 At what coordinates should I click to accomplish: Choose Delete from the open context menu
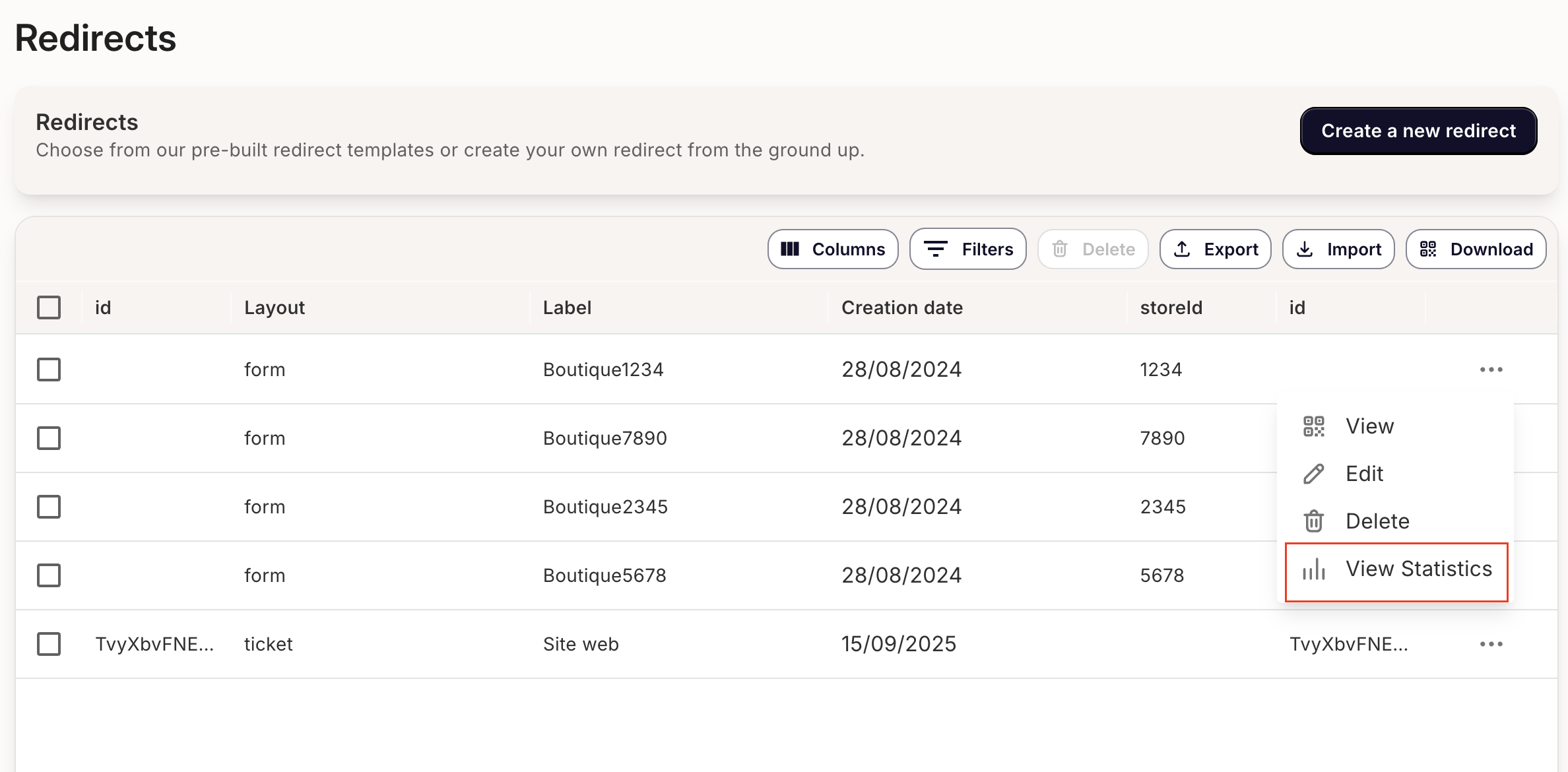[1377, 521]
